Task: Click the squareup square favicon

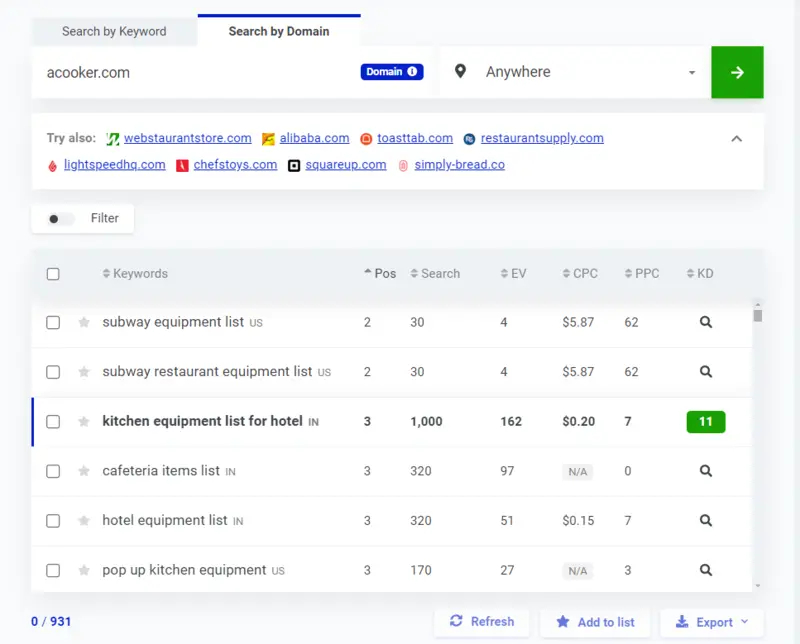Action: [294, 166]
